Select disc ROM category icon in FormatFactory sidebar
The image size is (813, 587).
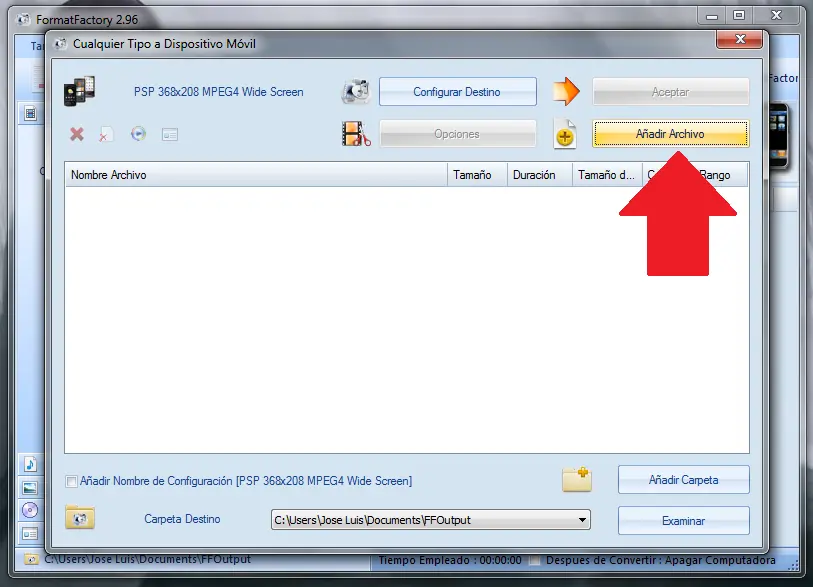tap(30, 510)
